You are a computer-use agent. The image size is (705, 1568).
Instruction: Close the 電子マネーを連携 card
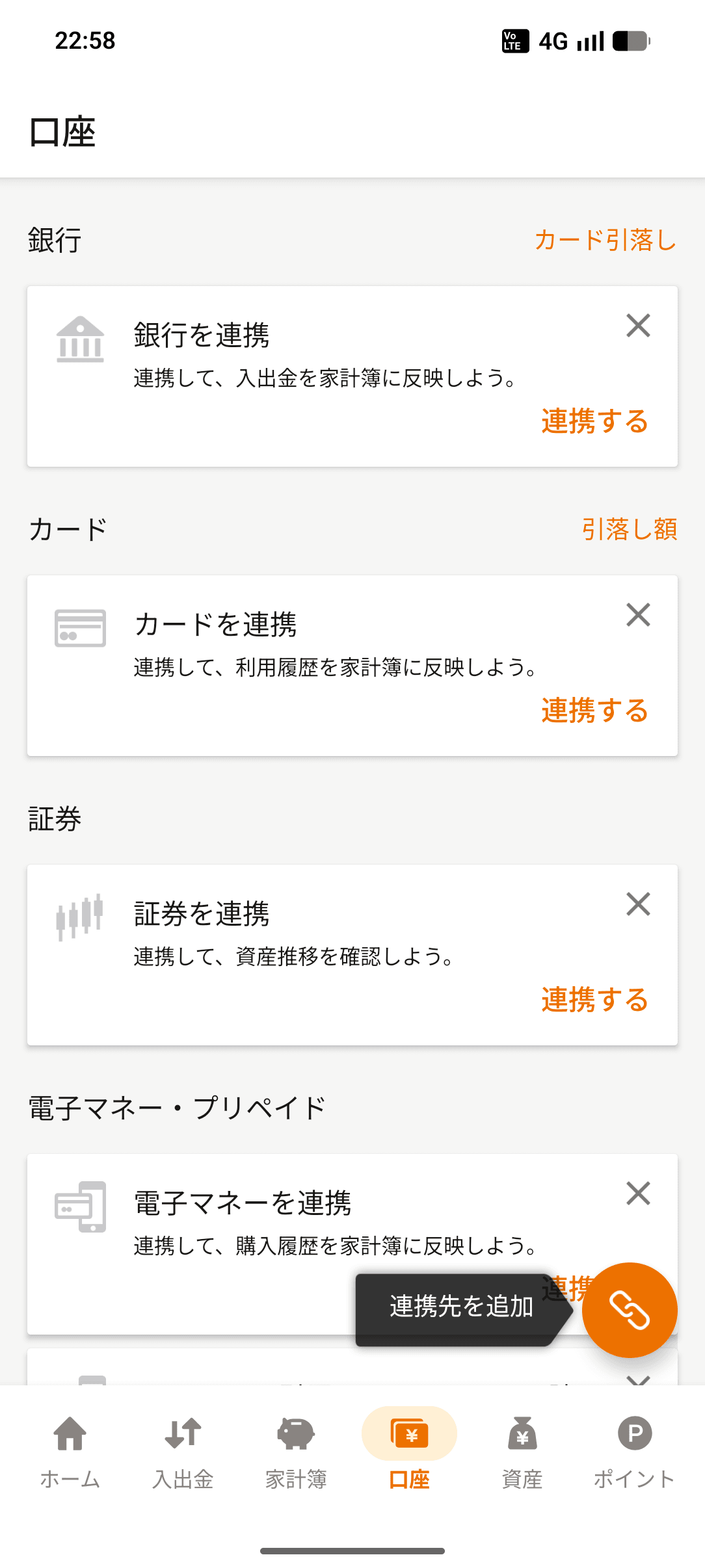pos(638,1194)
